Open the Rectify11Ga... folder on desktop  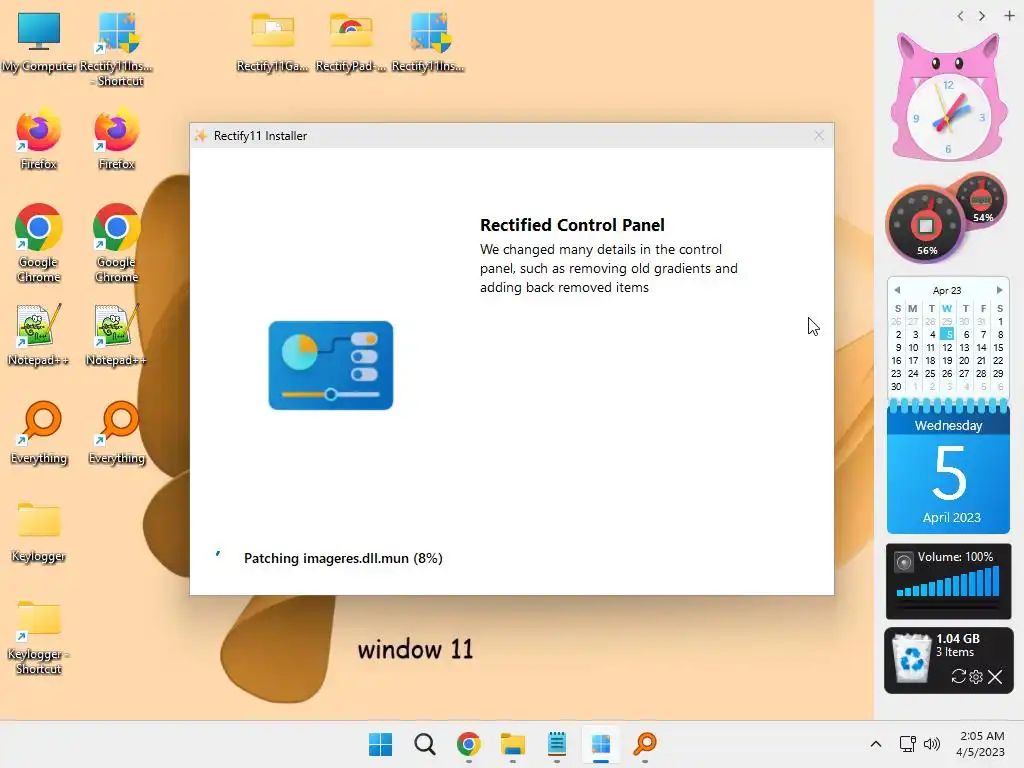coord(272,42)
